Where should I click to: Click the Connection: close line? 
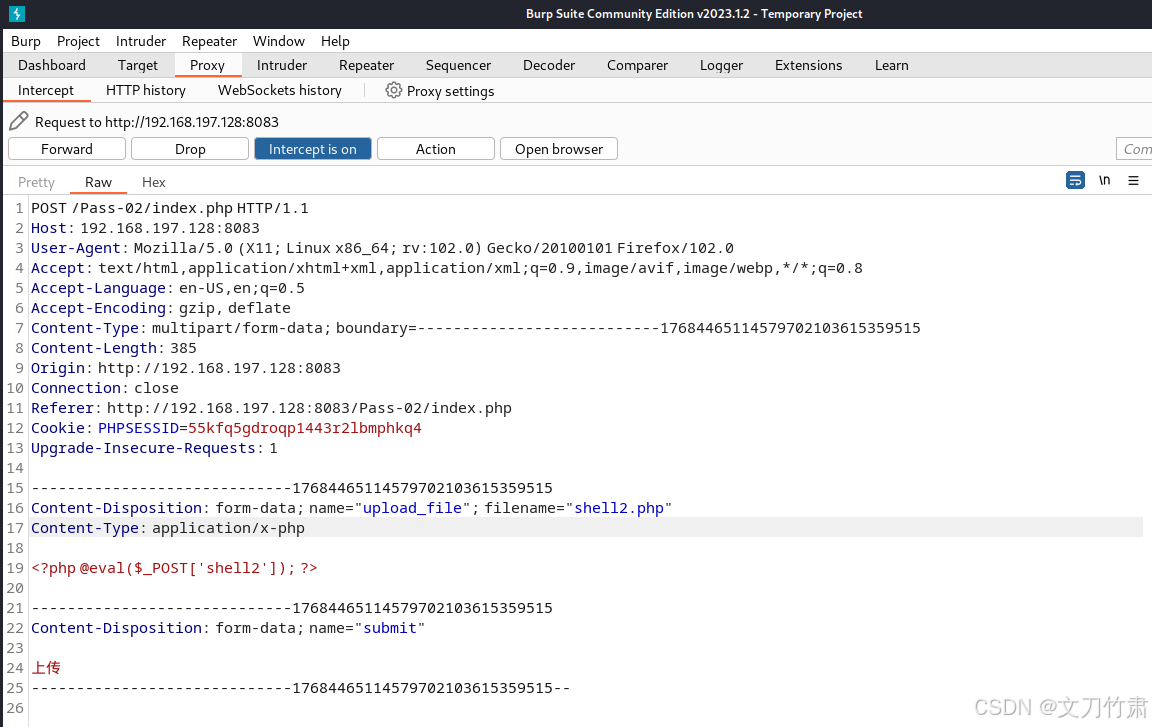(x=104, y=388)
